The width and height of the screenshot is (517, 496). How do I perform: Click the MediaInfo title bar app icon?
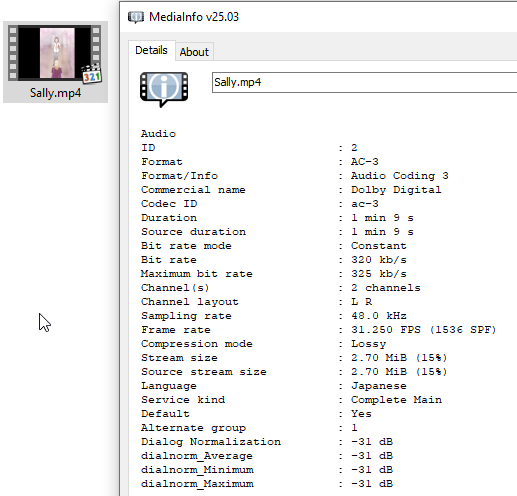pyautogui.click(x=136, y=17)
